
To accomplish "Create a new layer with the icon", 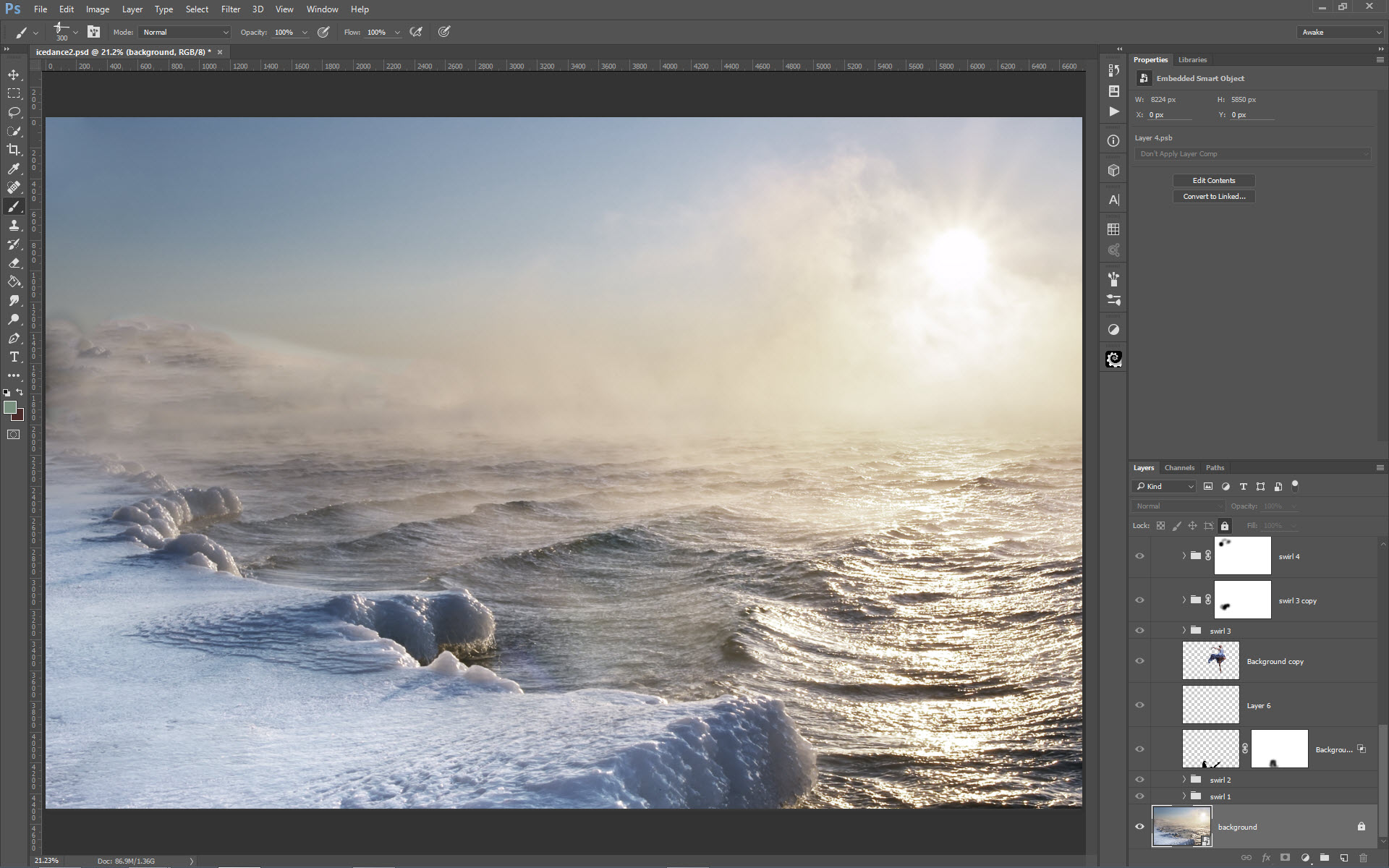I will 1343,858.
